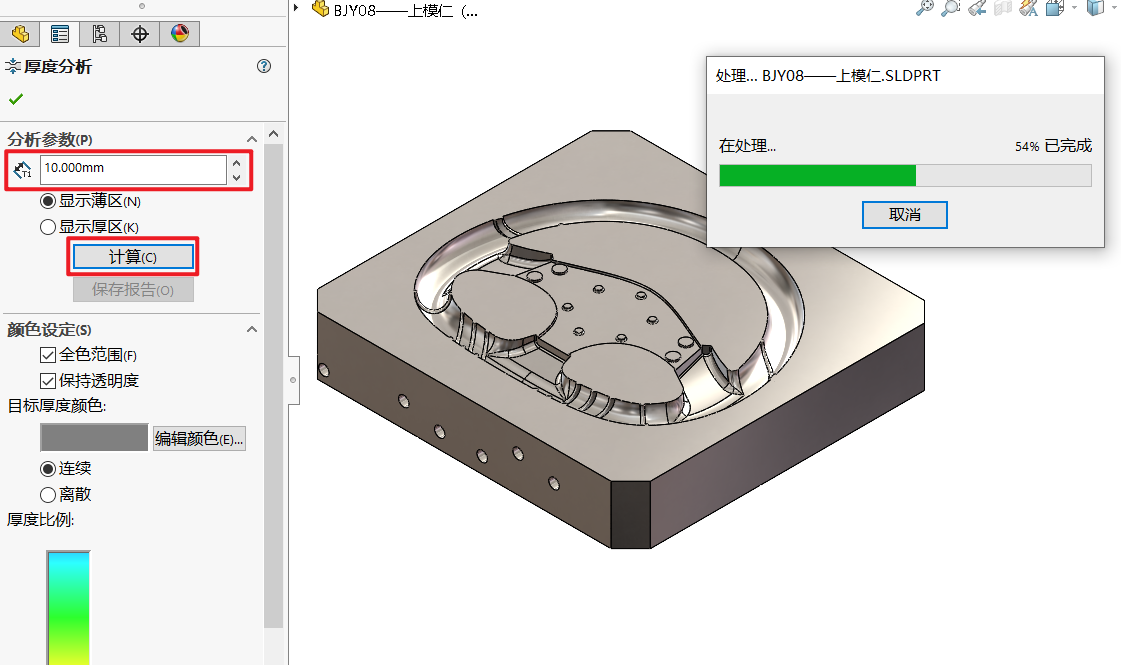This screenshot has width=1121, height=665.
Task: Click the Previous View icon
Action: click(977, 8)
